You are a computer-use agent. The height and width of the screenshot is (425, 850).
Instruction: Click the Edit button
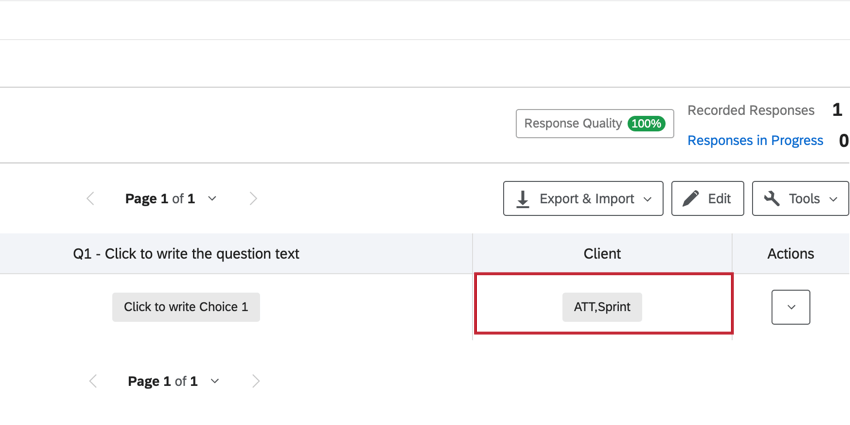click(x=707, y=199)
